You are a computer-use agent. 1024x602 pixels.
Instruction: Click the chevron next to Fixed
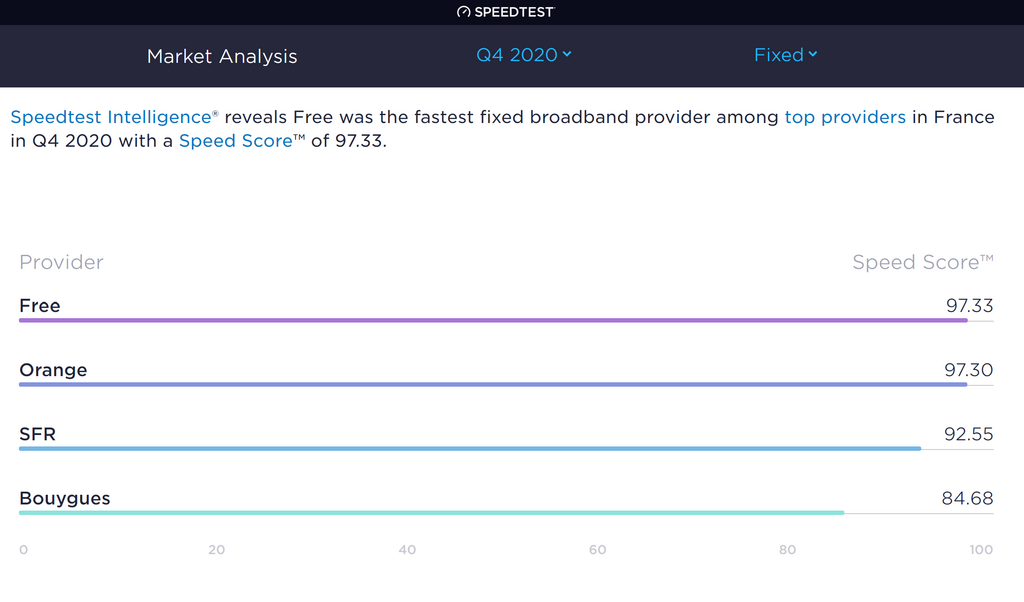click(x=812, y=54)
